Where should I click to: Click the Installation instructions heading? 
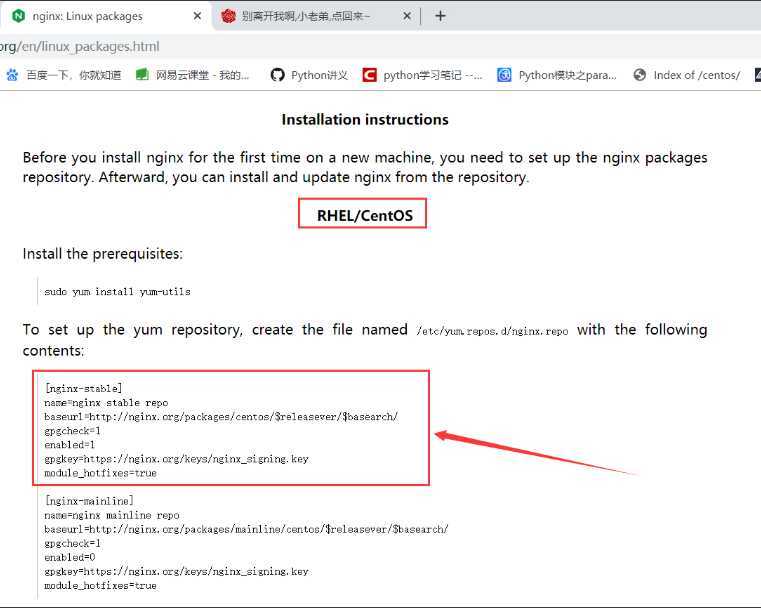(365, 119)
